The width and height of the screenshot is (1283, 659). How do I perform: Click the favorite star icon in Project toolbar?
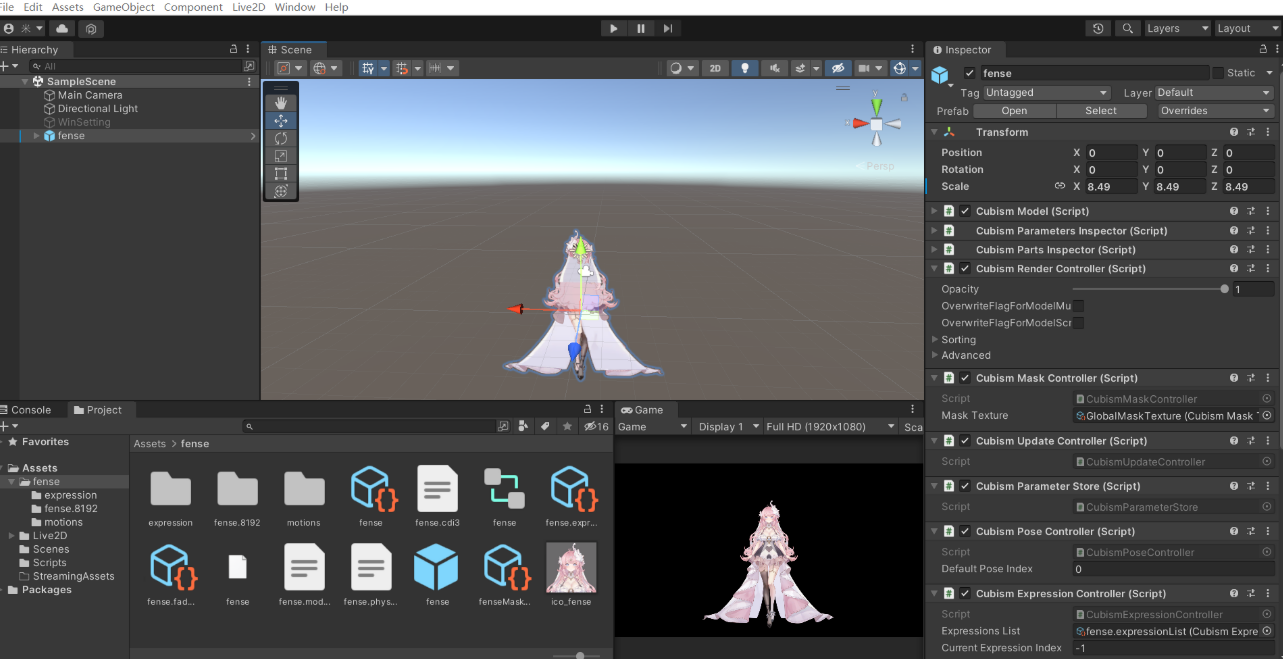(x=568, y=426)
